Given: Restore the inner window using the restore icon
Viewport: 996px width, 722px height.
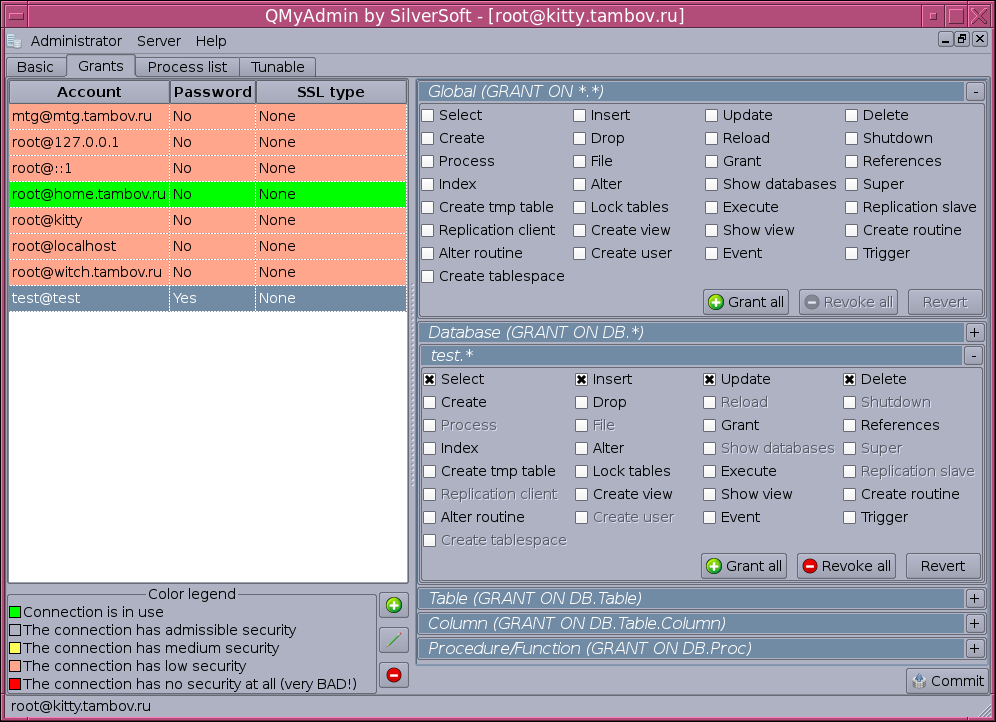Looking at the screenshot, I should (x=962, y=39).
